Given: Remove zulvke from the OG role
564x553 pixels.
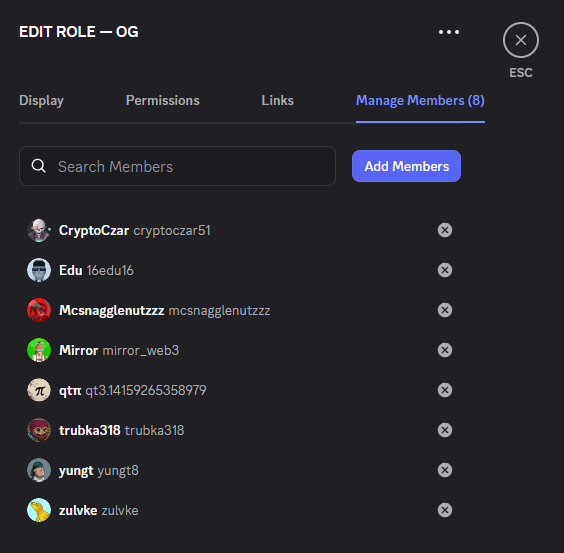Looking at the screenshot, I should pyautogui.click(x=445, y=510).
